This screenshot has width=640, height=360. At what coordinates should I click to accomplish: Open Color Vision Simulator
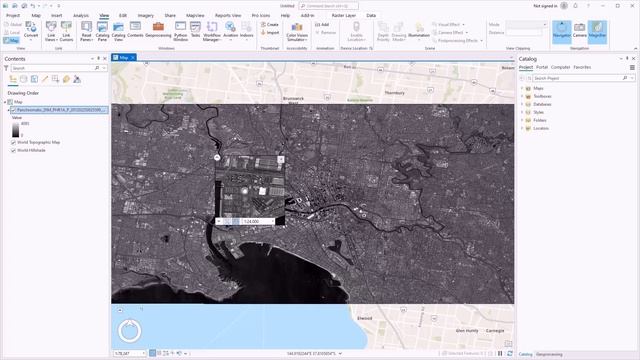click(x=297, y=31)
